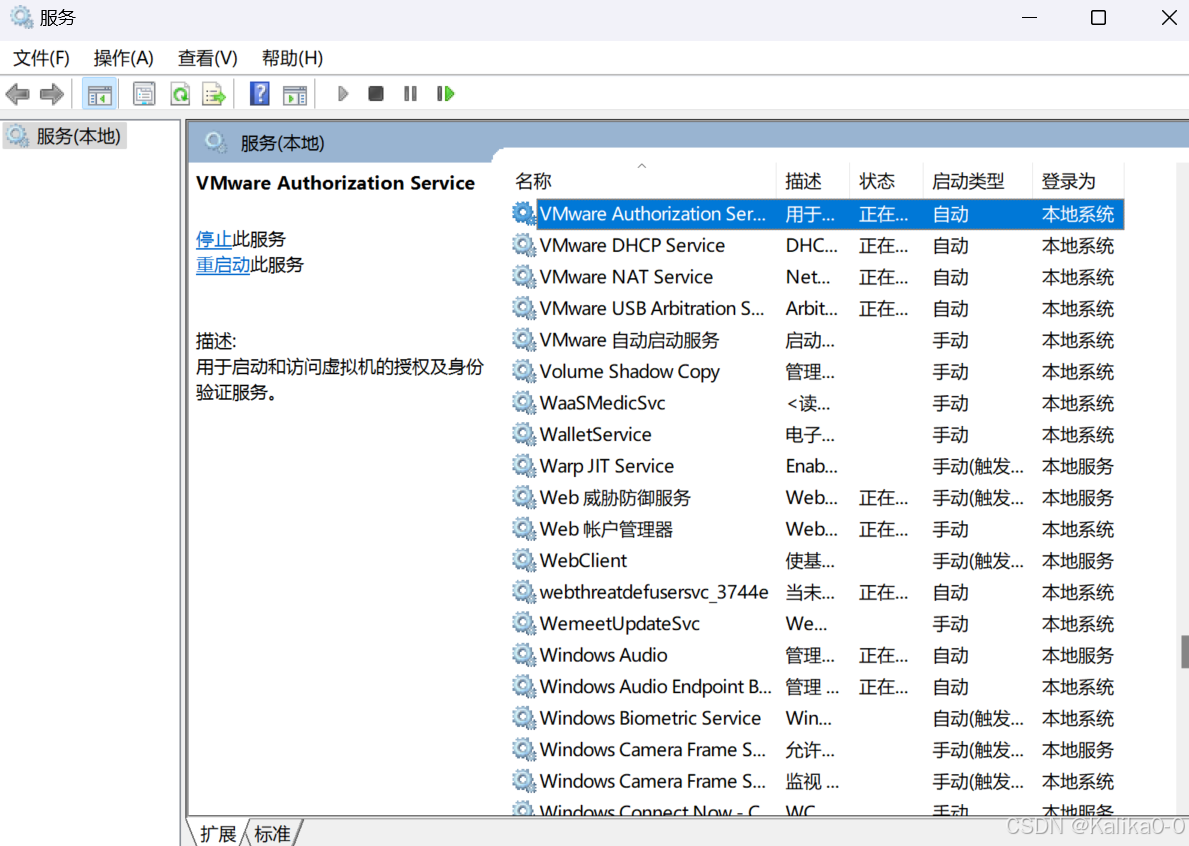Click gear icon of VMware NAT Service
Screen dimensions: 1189x846
tap(523, 277)
